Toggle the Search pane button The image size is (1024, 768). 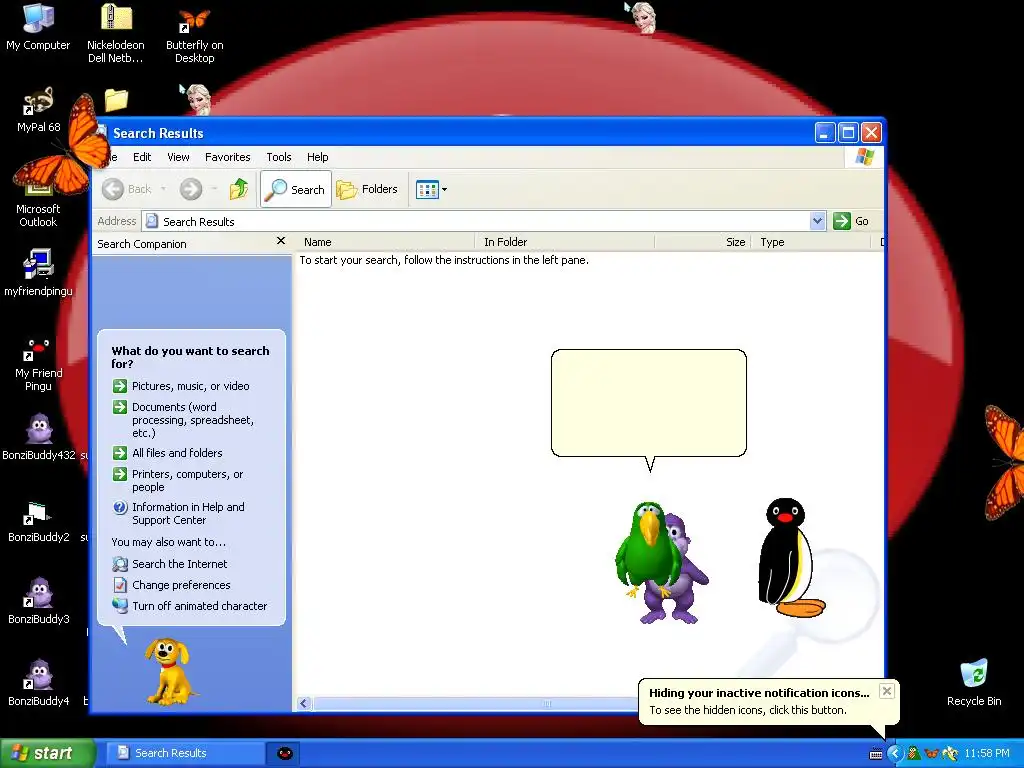(296, 189)
